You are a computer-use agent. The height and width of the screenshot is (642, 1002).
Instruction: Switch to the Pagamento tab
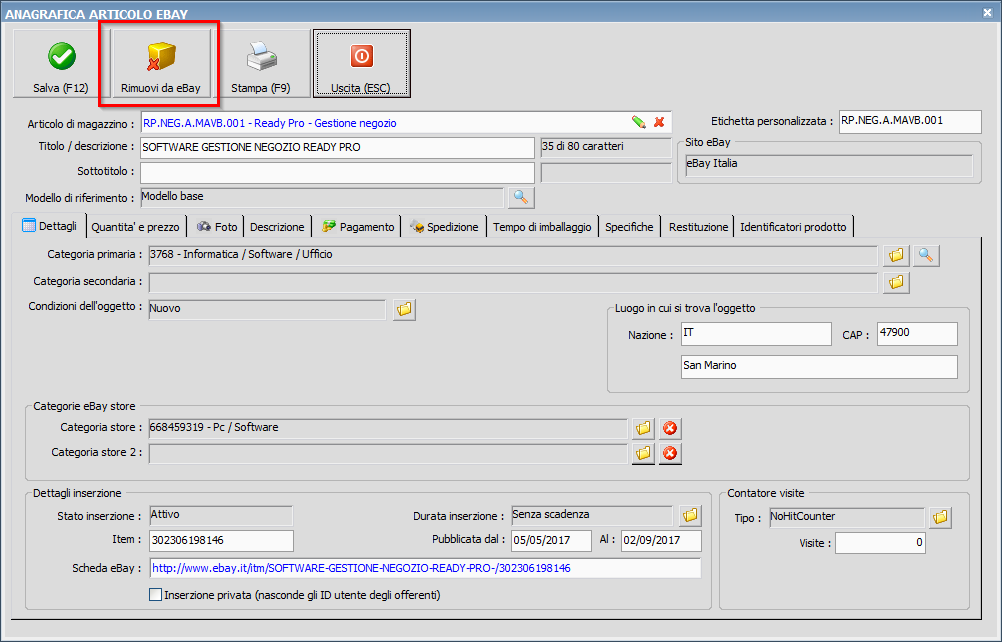(358, 227)
